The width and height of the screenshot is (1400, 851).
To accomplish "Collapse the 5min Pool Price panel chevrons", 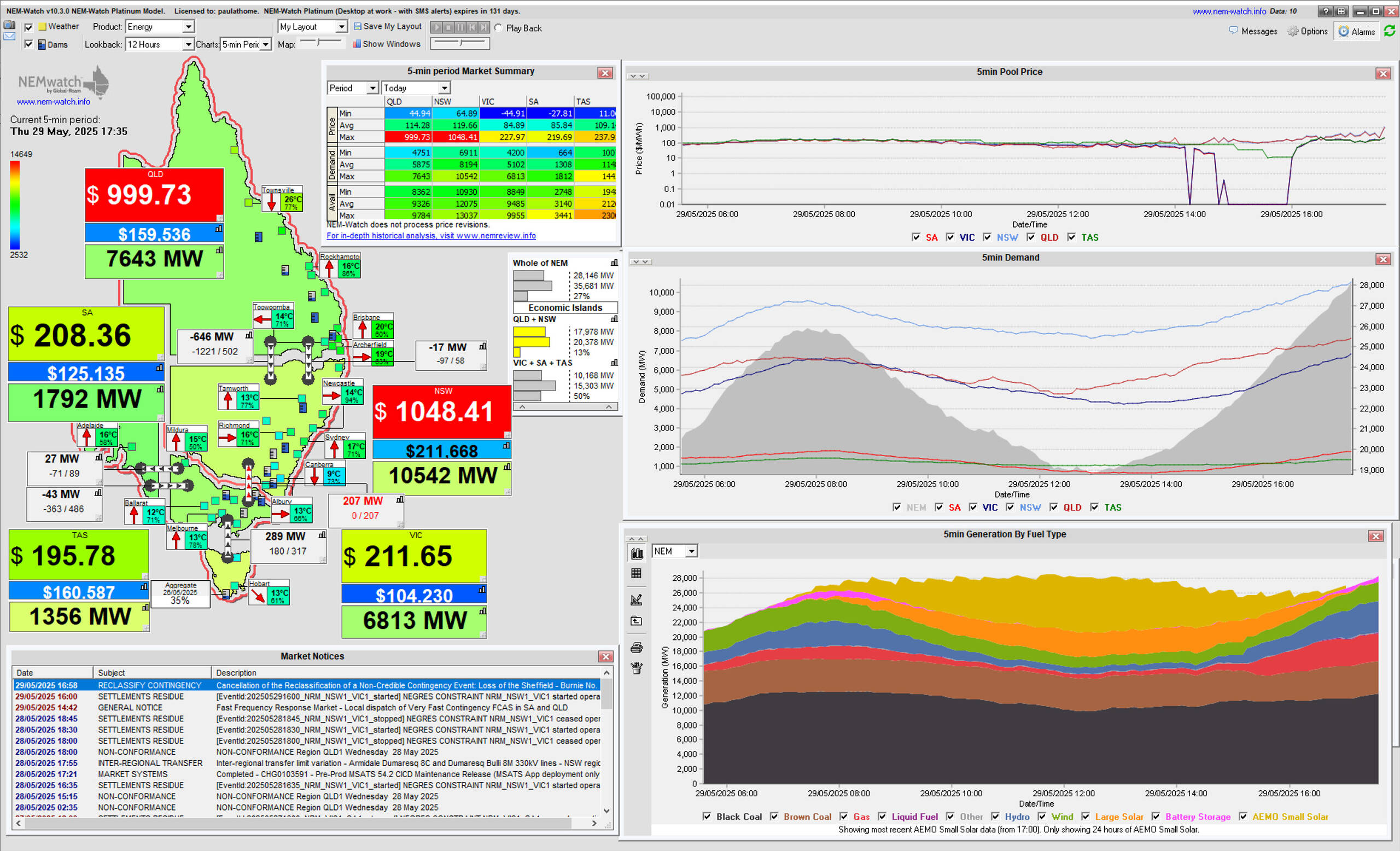I will [639, 76].
